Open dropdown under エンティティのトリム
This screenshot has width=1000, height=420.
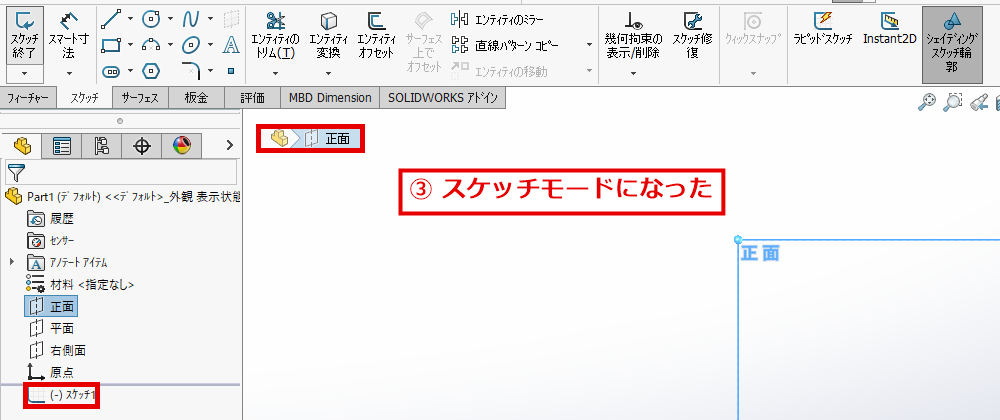[276, 73]
